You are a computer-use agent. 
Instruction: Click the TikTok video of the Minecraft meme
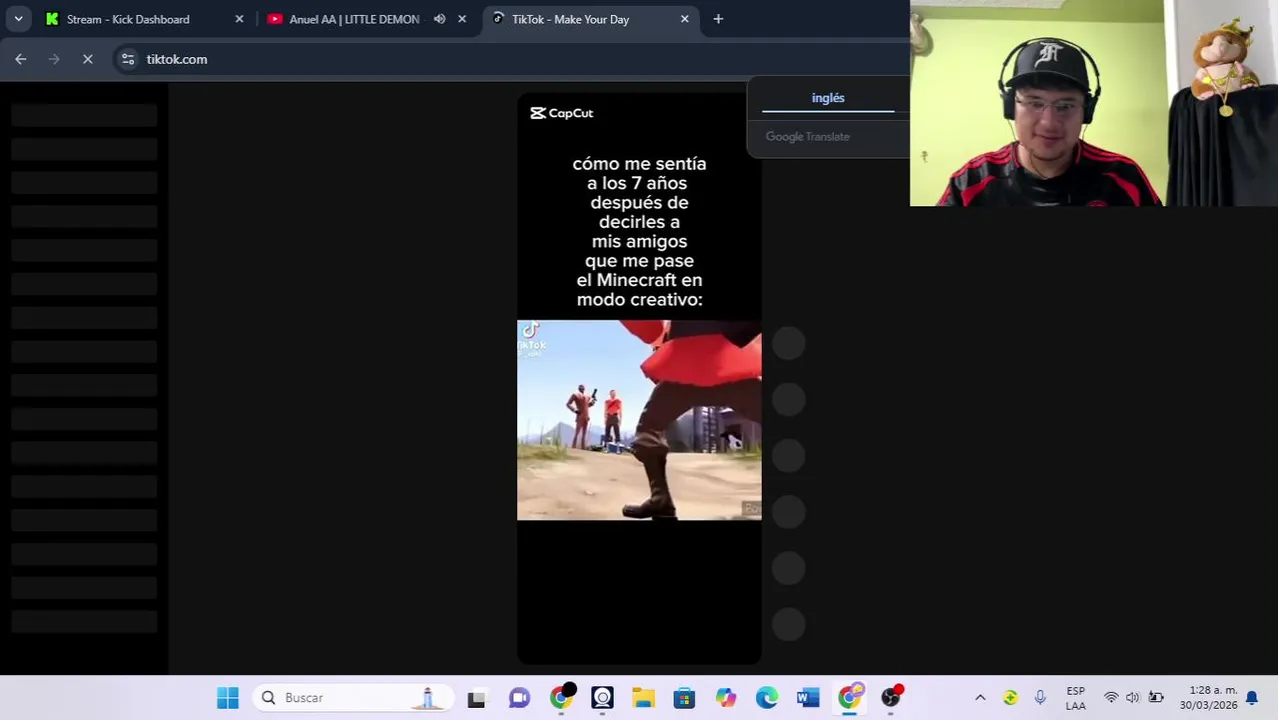pos(639,378)
